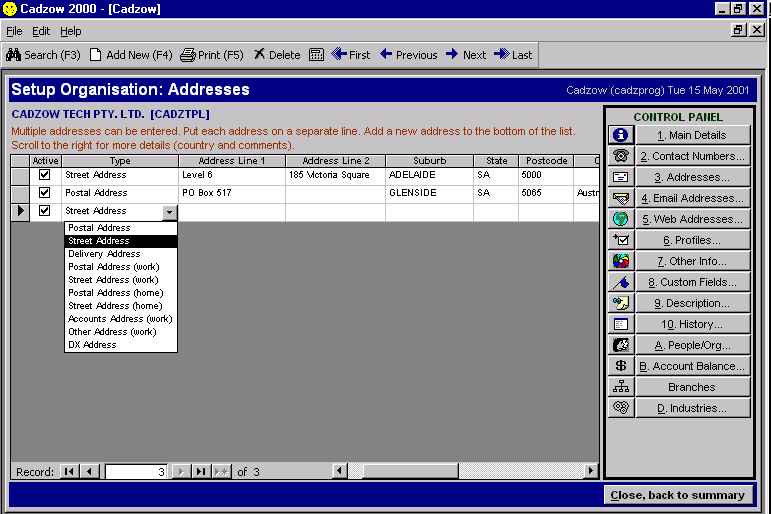Click the Branches hierarchy icon
Screen dimensions: 771x514
621,387
